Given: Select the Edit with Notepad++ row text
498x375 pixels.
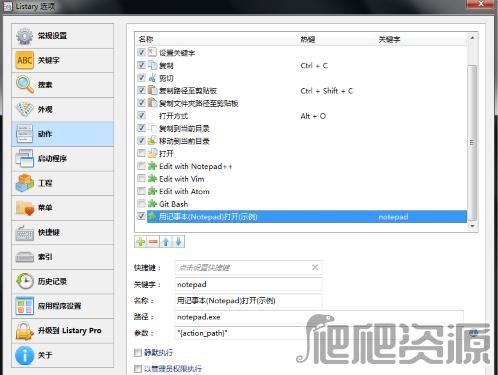Looking at the screenshot, I should [x=195, y=166].
